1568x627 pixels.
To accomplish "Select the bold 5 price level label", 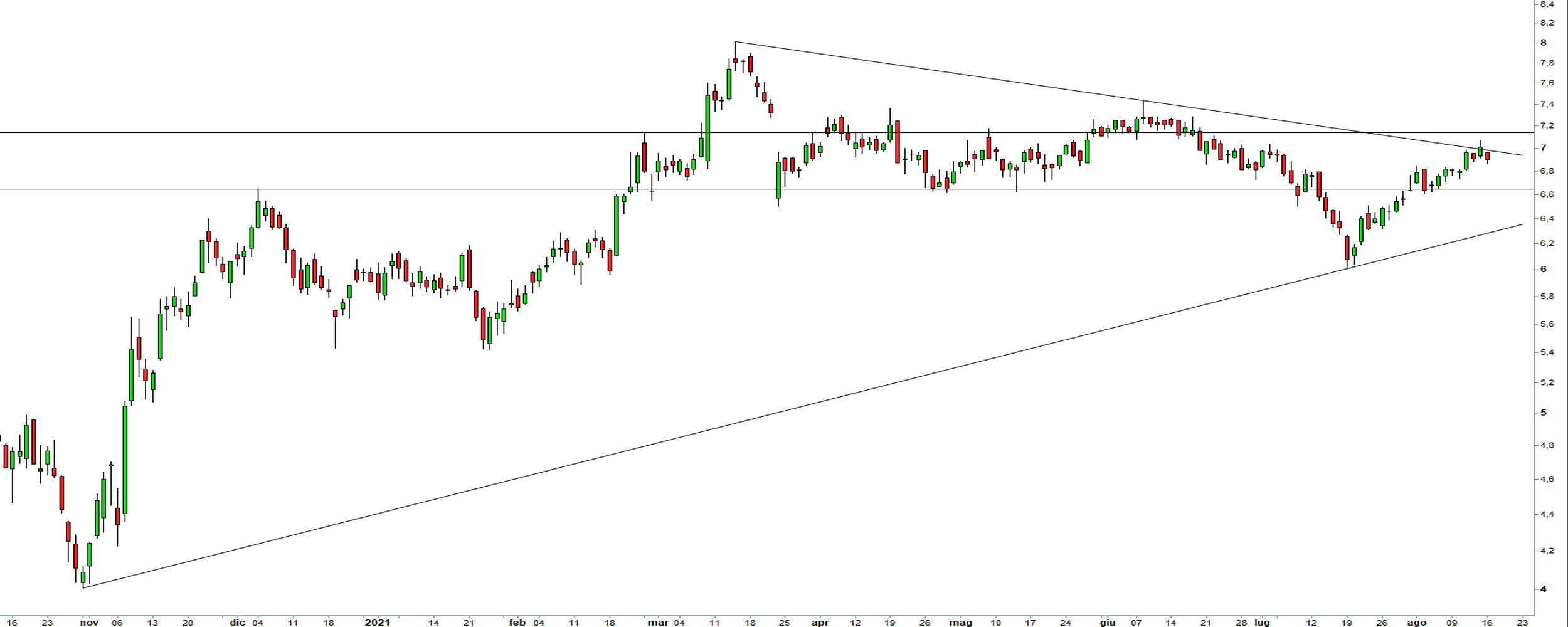I will click(x=1544, y=413).
